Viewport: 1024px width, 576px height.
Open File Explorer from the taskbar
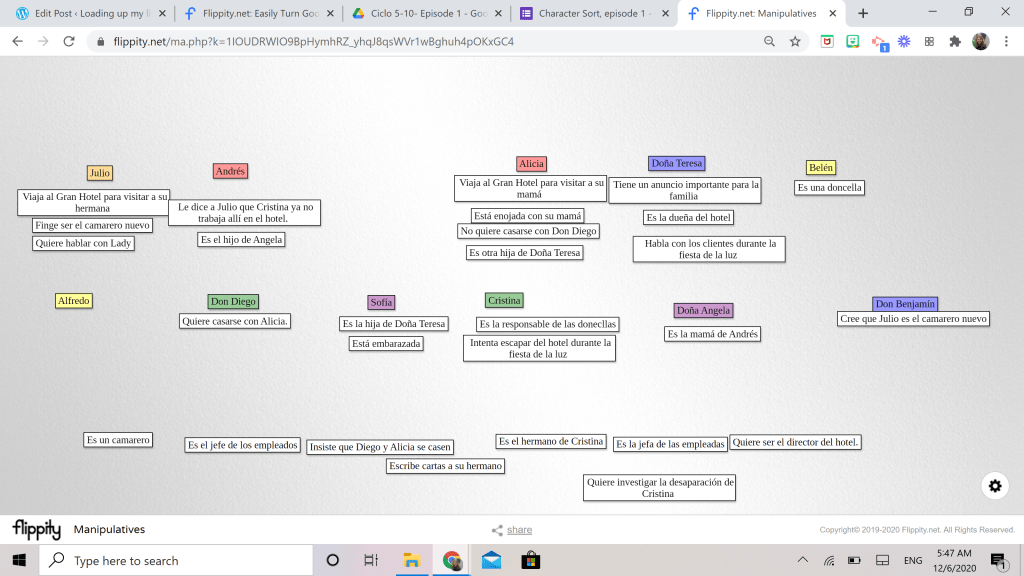pos(411,560)
